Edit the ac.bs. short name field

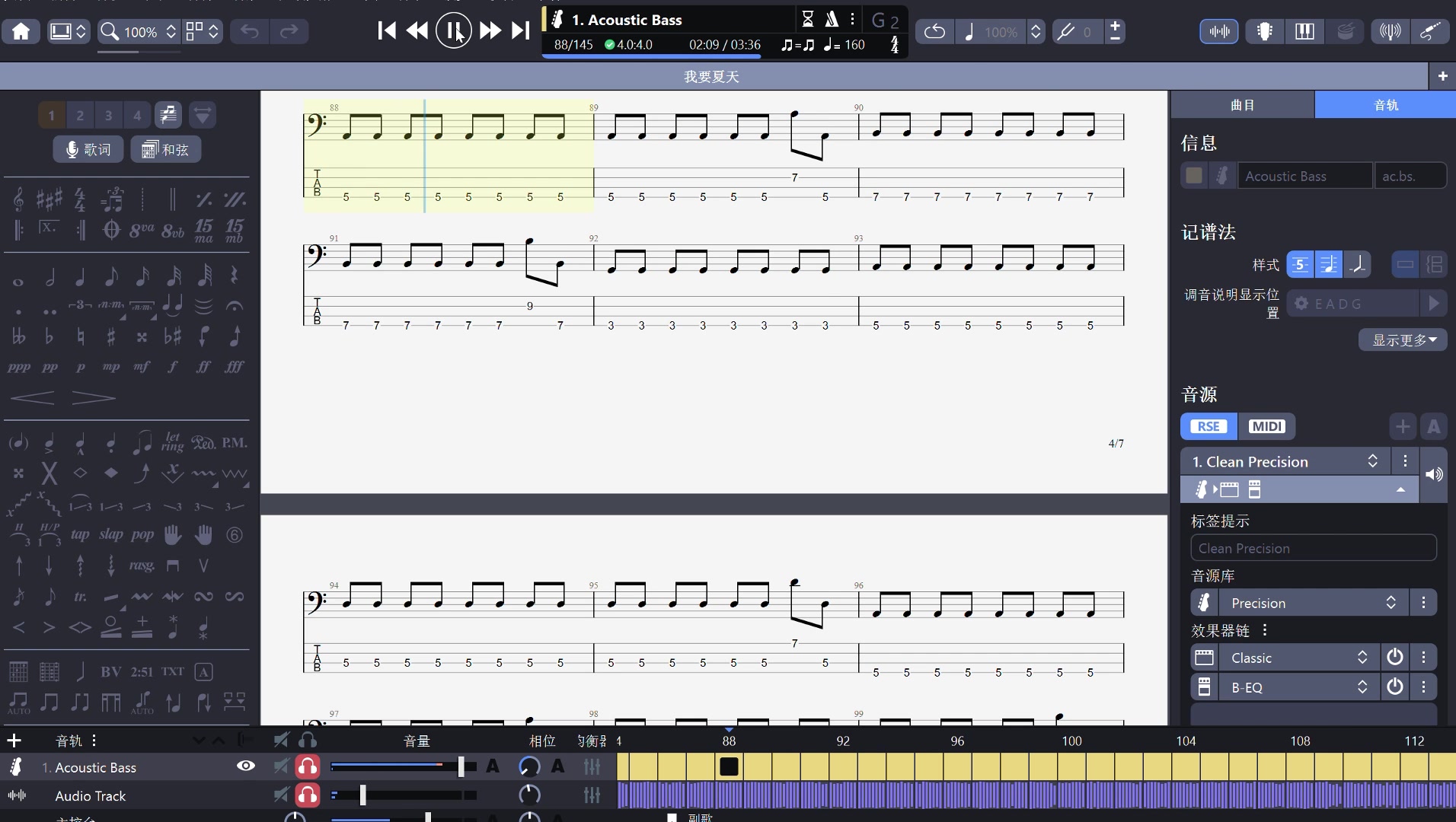coord(1410,176)
